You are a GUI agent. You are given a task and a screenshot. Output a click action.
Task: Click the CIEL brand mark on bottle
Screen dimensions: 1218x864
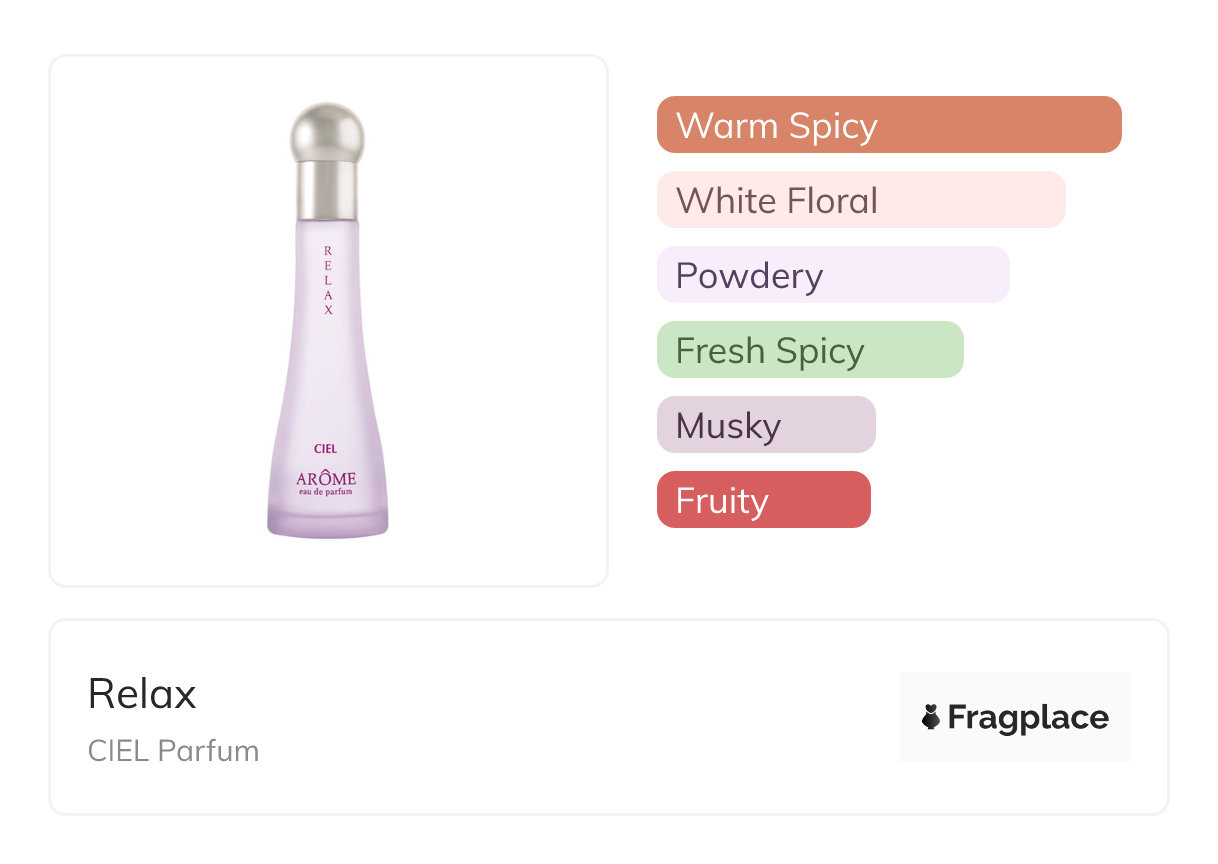coord(326,449)
